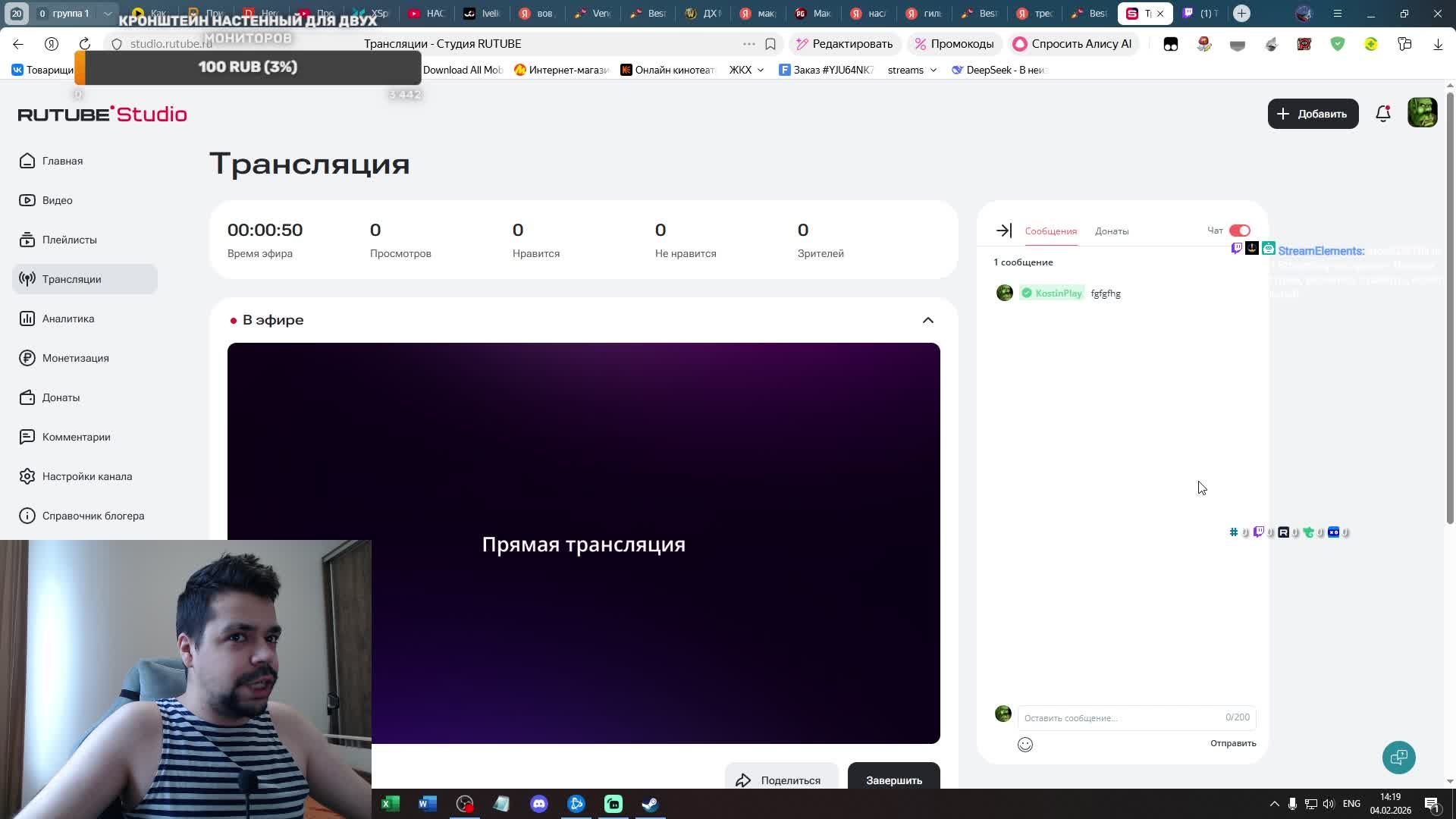Click the notification bell in RUTUBE Studio
This screenshot has width=1456, height=819.
[x=1383, y=113]
